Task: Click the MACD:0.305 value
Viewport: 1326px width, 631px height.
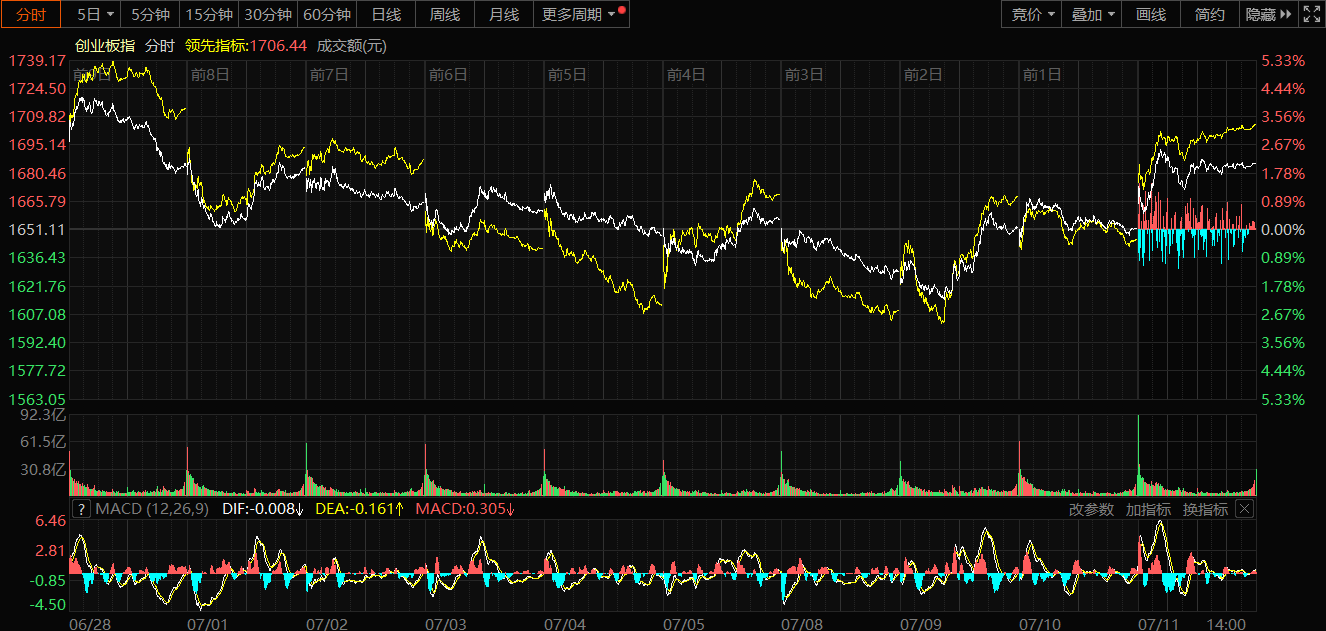Action: tap(465, 509)
